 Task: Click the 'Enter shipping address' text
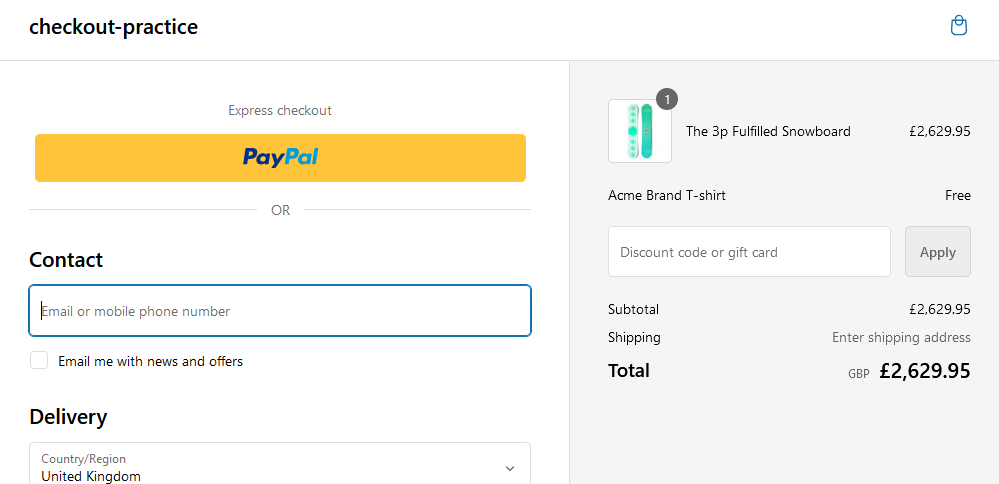900,337
